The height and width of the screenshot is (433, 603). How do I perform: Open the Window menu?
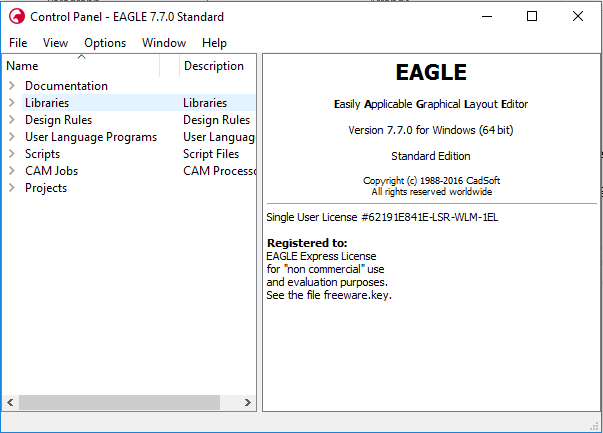[x=164, y=43]
